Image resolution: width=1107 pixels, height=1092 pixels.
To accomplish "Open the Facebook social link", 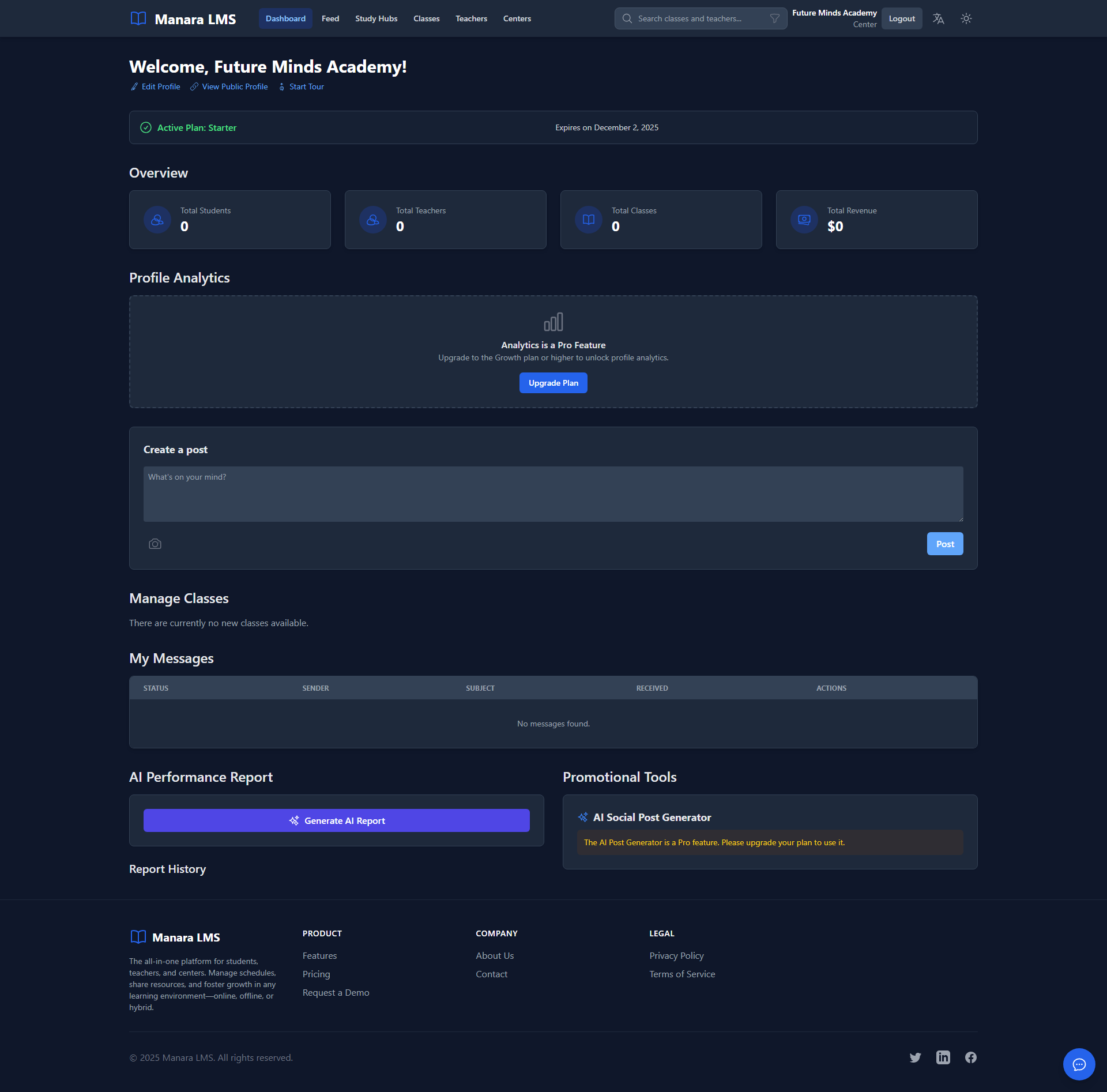I will click(971, 1057).
